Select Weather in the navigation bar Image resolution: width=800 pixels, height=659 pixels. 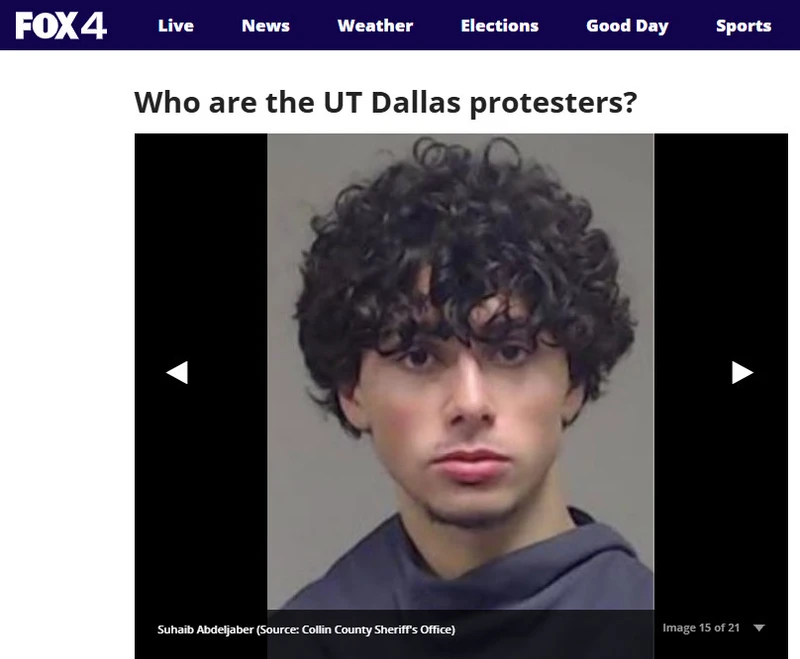coord(375,26)
